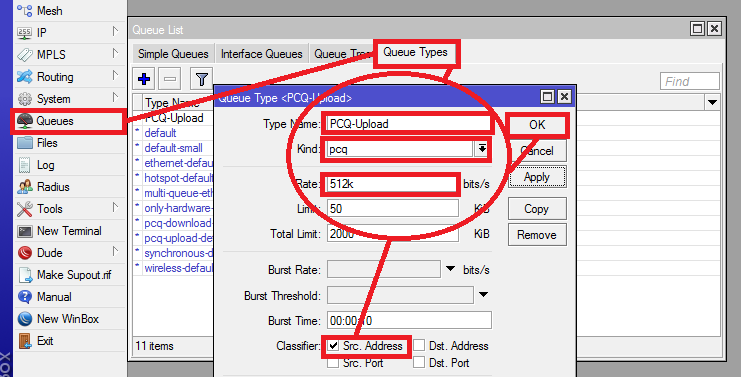Open the filter funnel icon
Screen dimensions: 741x377
(202, 79)
